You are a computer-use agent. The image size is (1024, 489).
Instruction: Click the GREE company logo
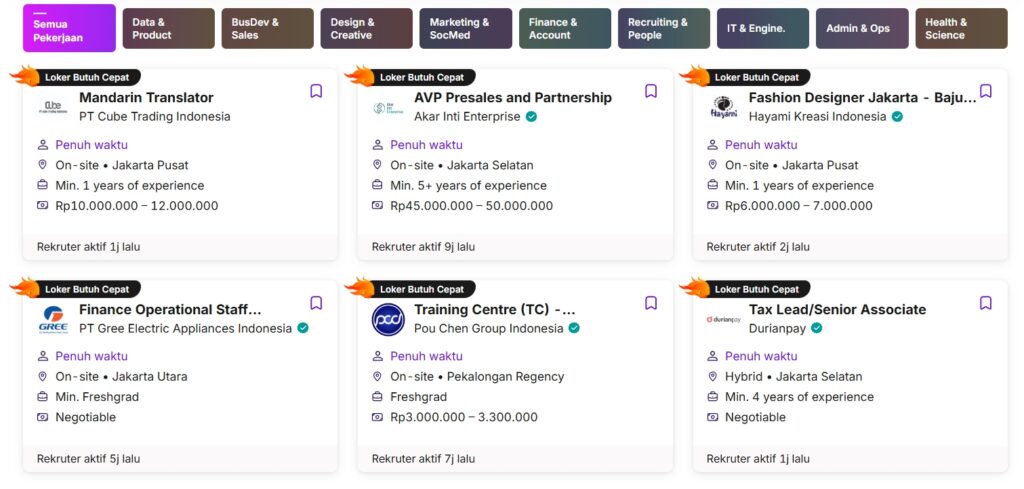(x=53, y=319)
